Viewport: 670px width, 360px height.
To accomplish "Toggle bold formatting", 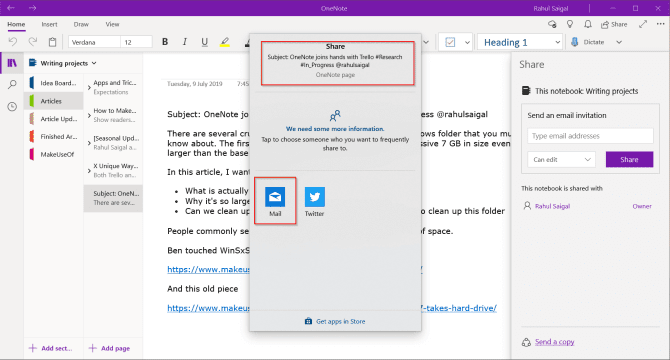I will tap(165, 42).
